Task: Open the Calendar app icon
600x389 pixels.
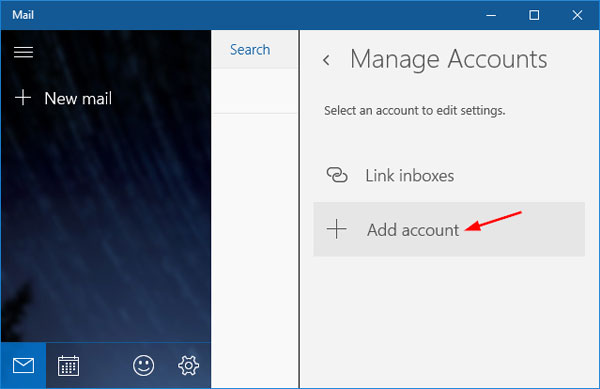Action: point(68,366)
